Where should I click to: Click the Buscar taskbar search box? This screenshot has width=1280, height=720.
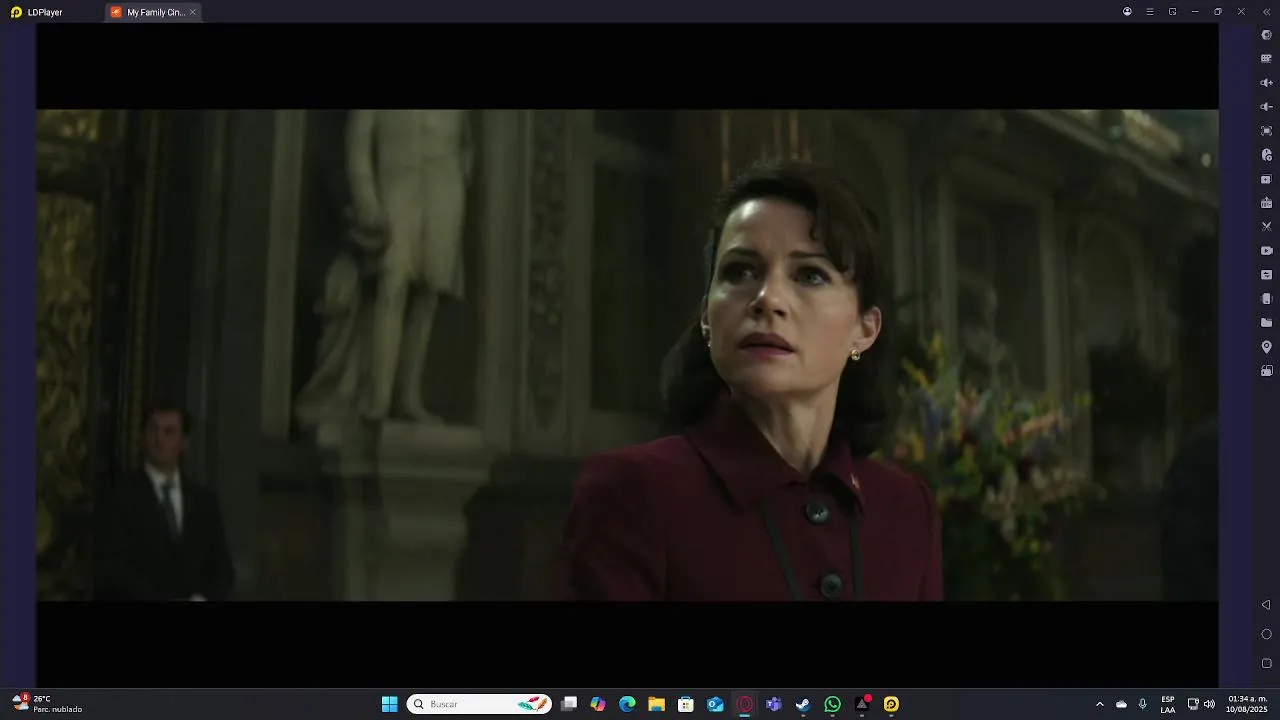click(479, 704)
